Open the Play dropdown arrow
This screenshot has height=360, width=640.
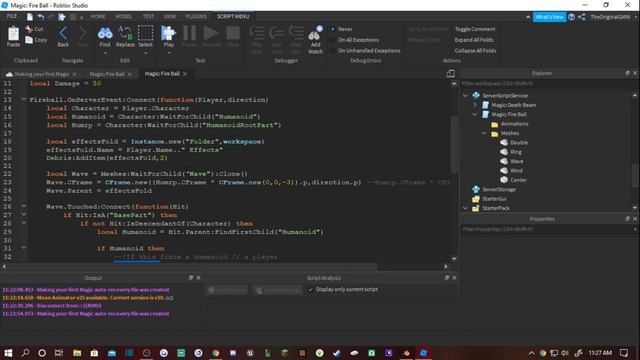(169, 53)
